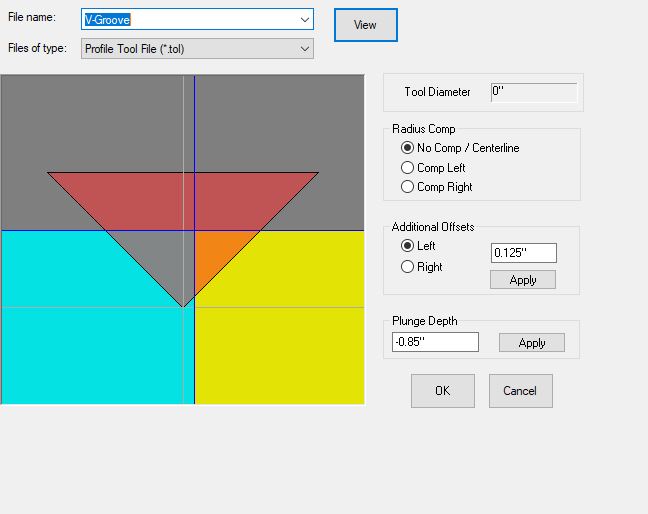Click the yellow region of the preview
The width and height of the screenshot is (648, 514).
pyautogui.click(x=290, y=330)
